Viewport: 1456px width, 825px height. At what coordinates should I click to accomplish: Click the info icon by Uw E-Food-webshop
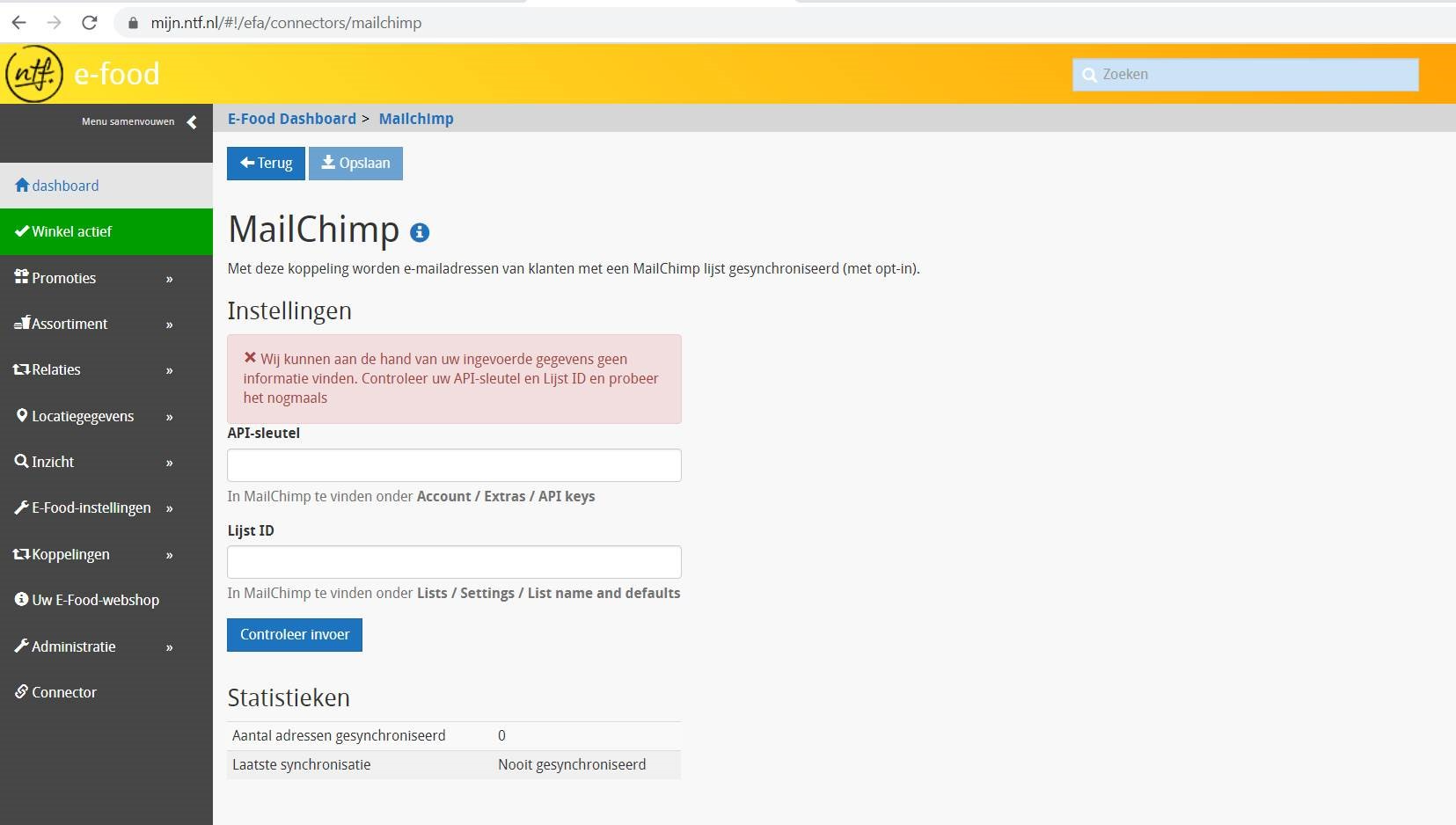pos(22,599)
